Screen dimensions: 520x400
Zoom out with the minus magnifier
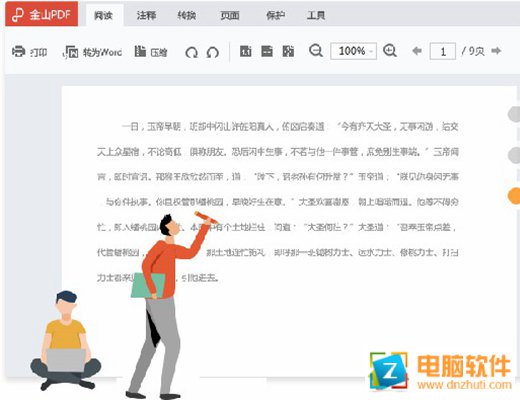[316, 51]
